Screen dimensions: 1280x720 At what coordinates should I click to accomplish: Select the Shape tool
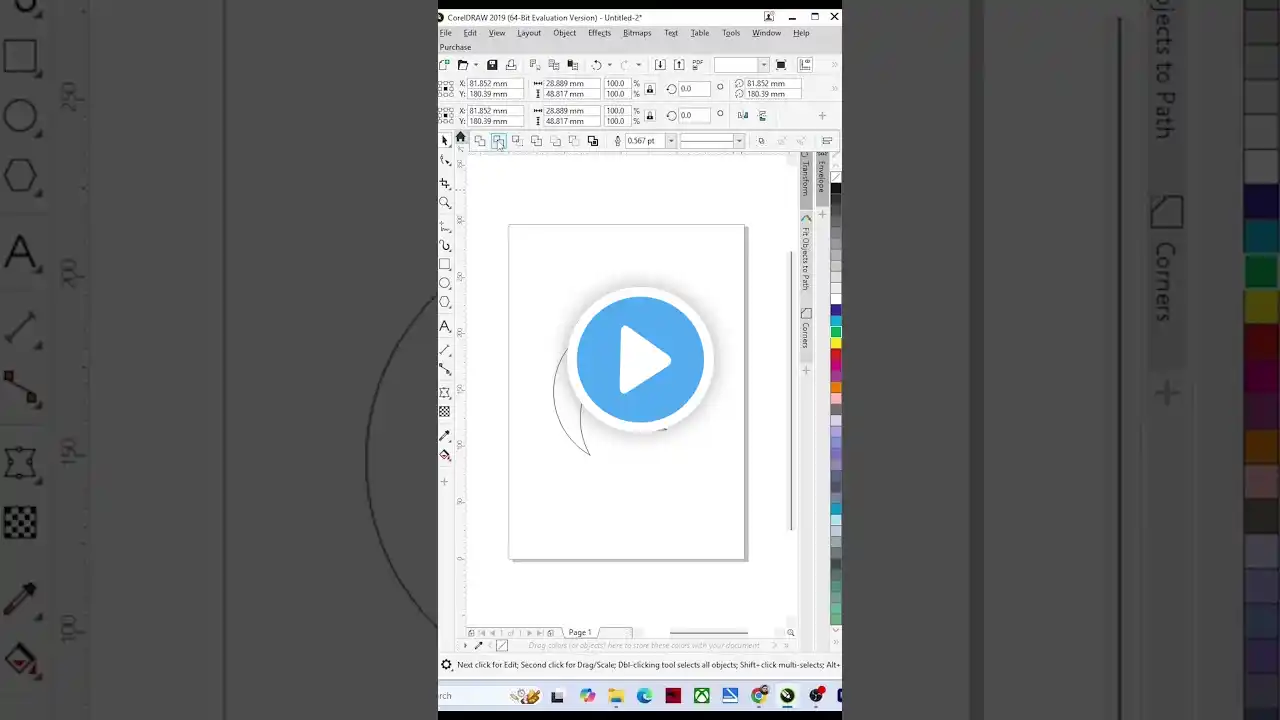pyautogui.click(x=445, y=161)
